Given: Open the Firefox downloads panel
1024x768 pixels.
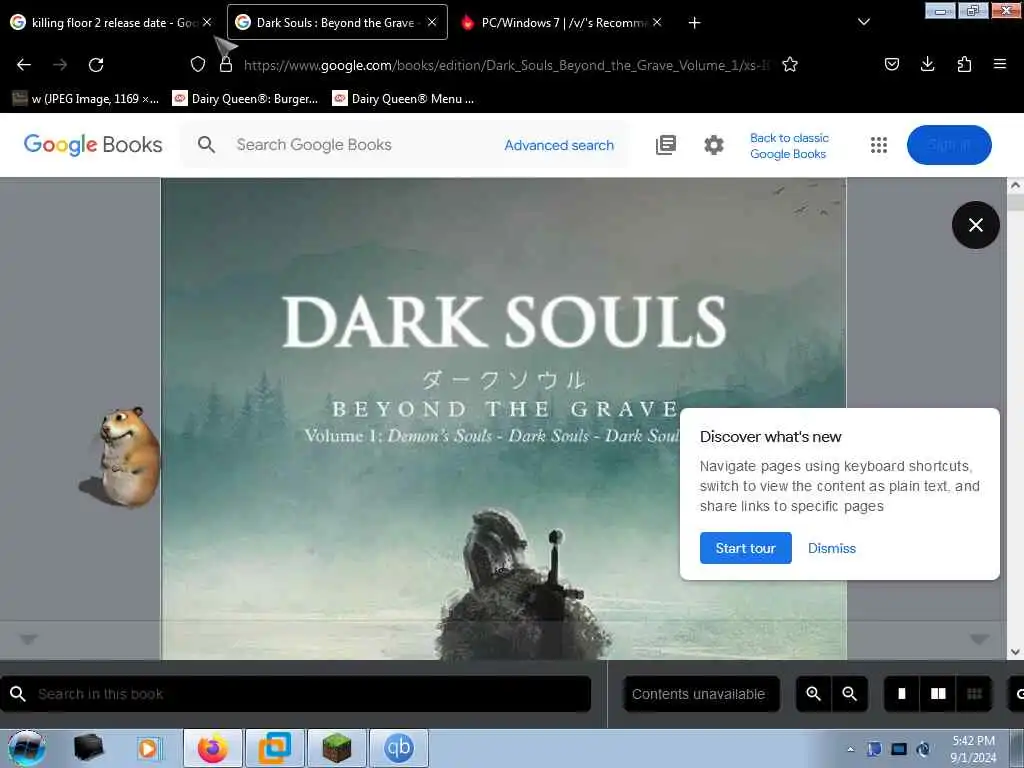Looking at the screenshot, I should click(927, 64).
